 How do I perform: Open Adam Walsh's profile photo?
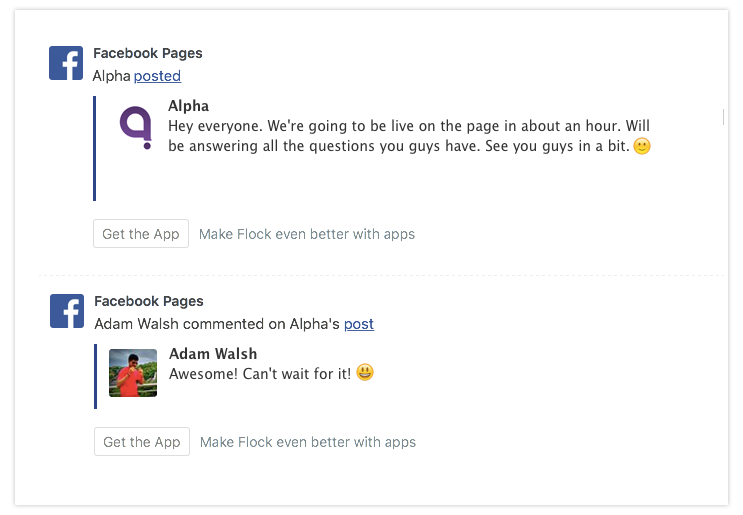pos(133,373)
